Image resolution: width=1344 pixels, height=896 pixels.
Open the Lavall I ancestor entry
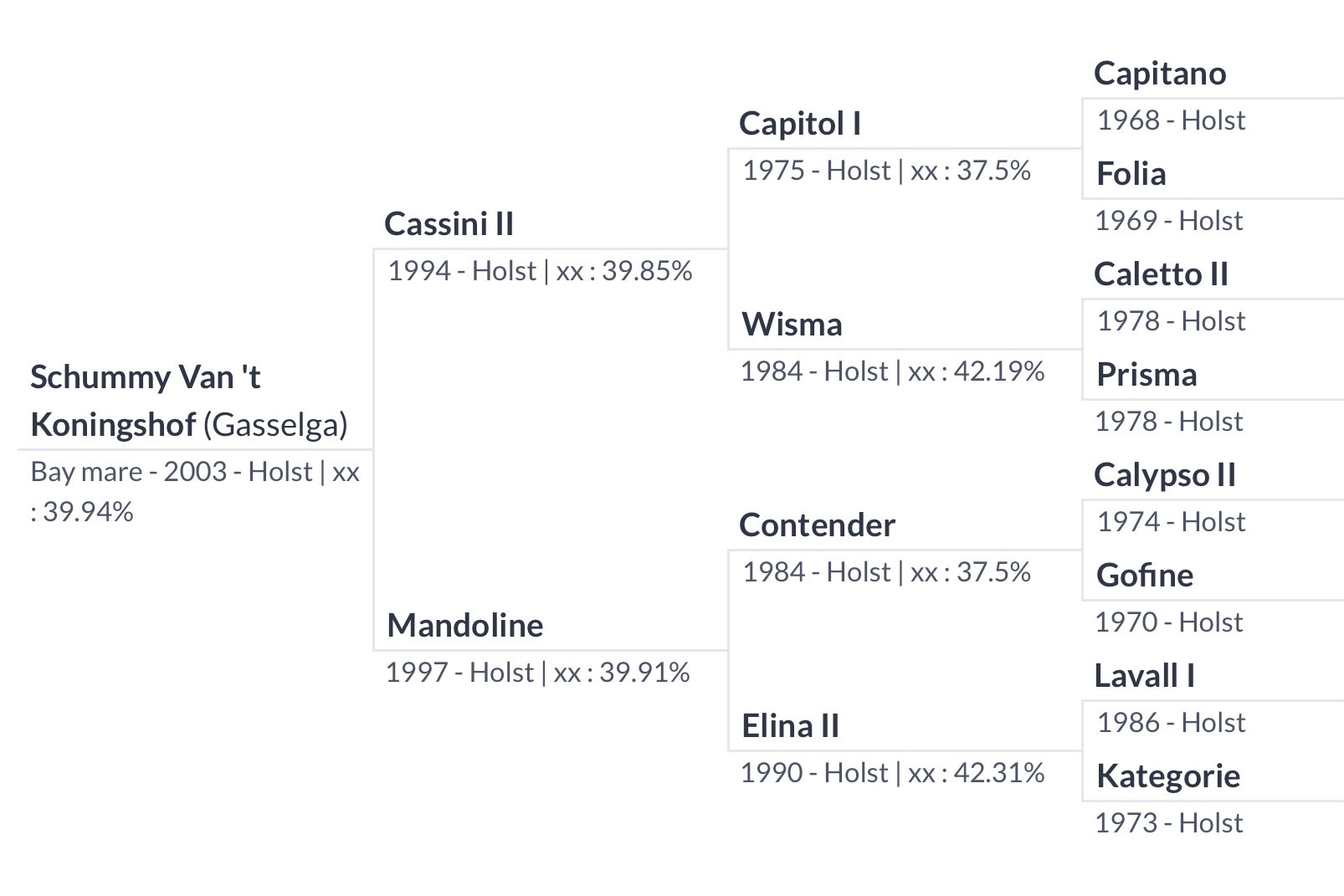coord(1144,676)
